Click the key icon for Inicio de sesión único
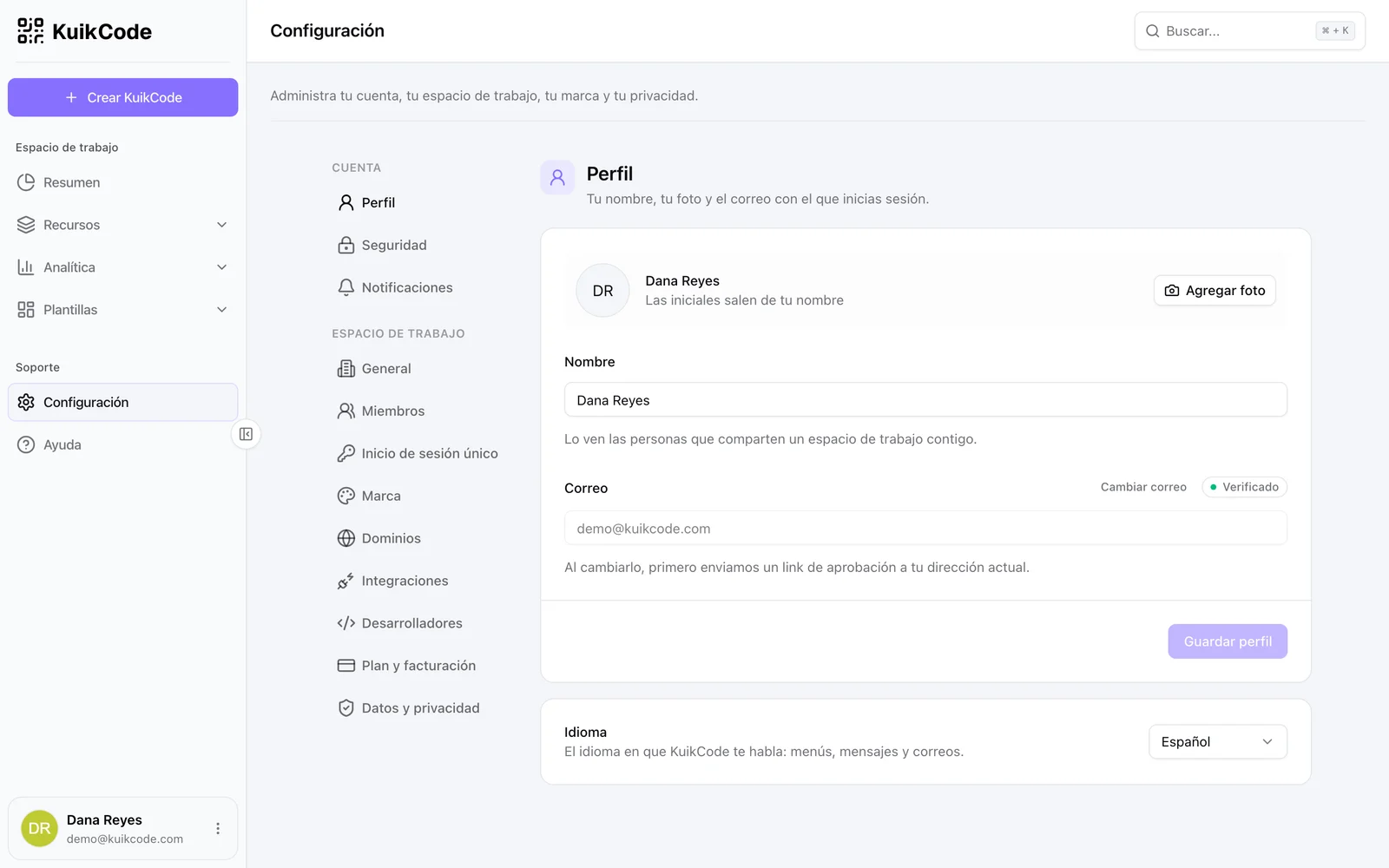 (x=346, y=453)
